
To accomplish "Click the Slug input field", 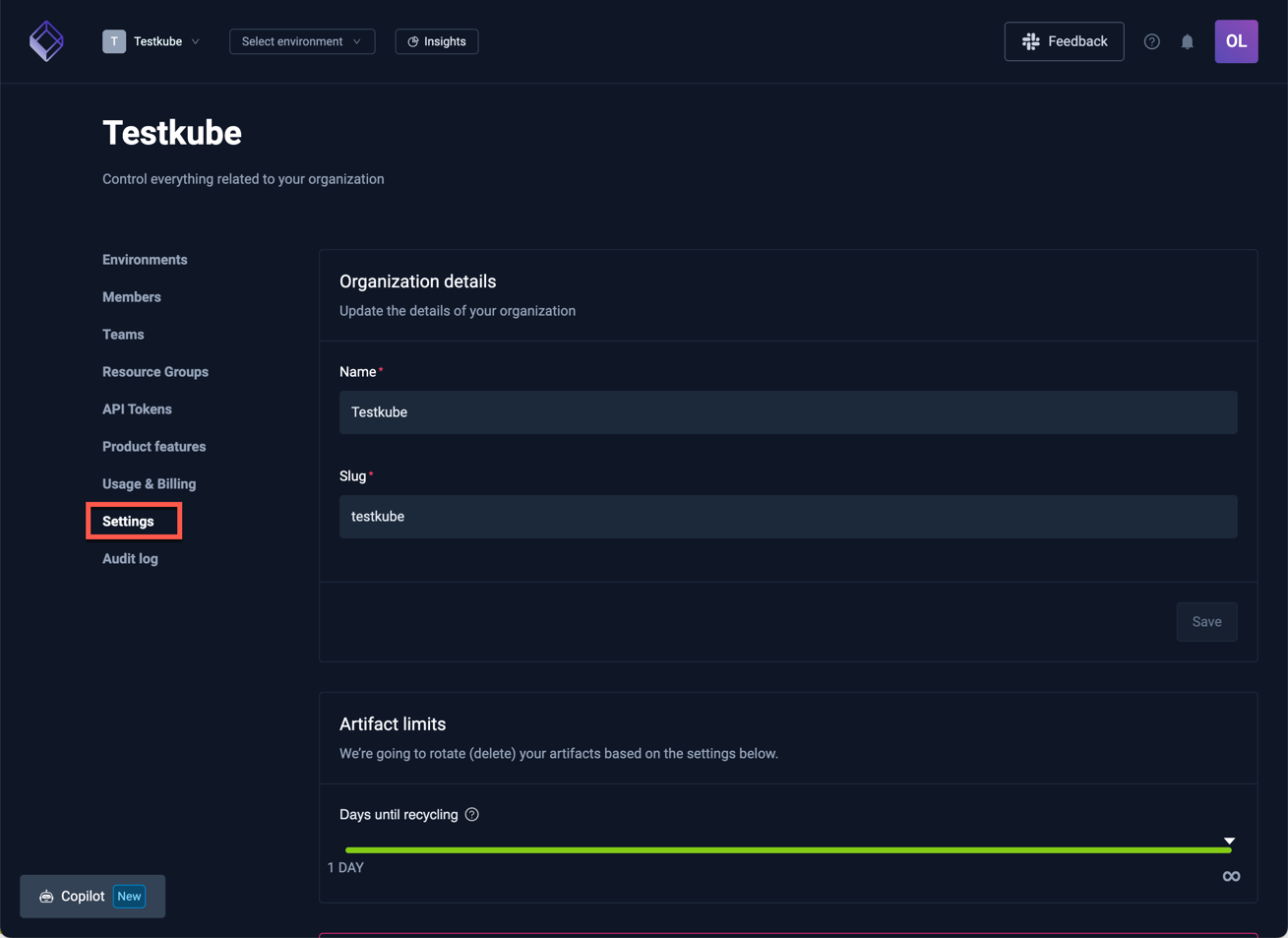I will tap(788, 517).
